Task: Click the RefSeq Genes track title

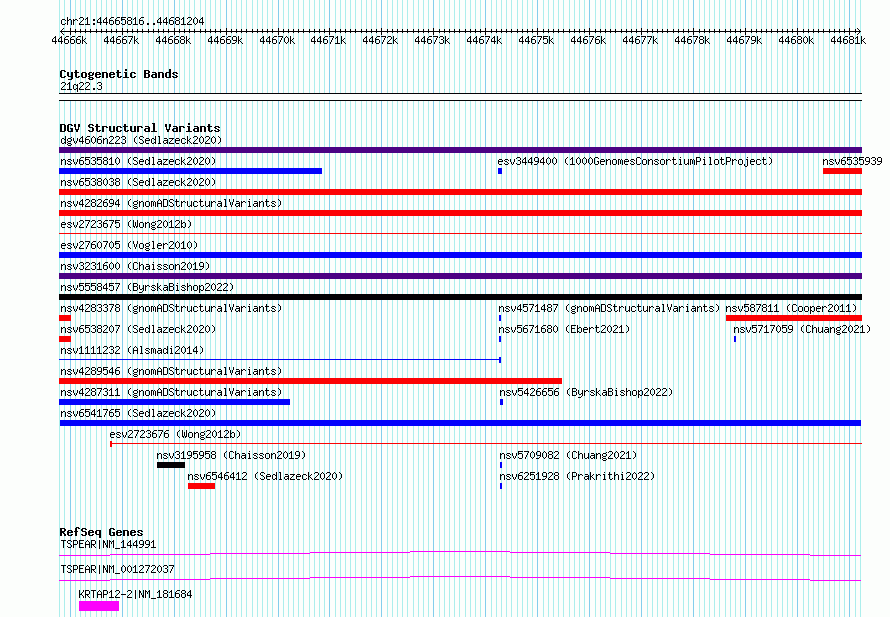Action: (101, 532)
